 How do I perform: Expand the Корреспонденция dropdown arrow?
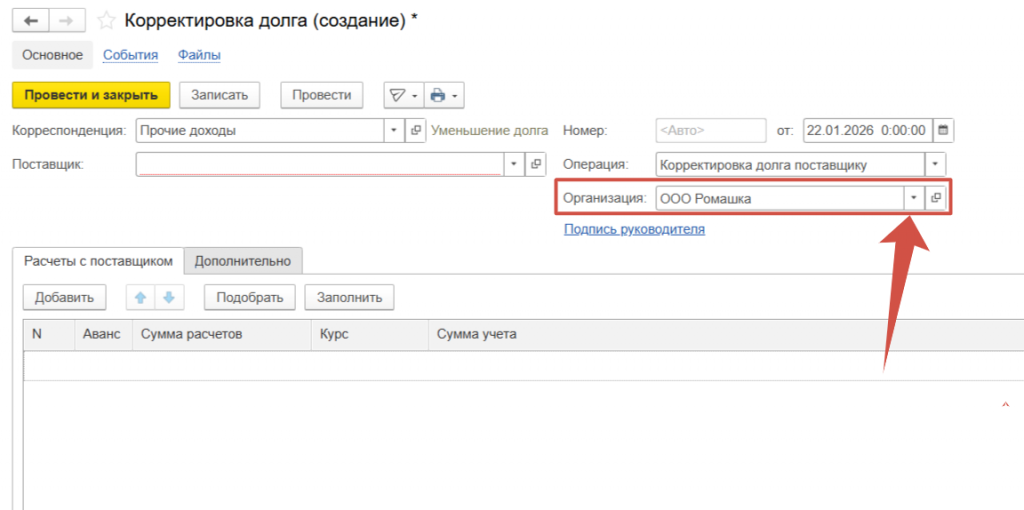[393, 130]
